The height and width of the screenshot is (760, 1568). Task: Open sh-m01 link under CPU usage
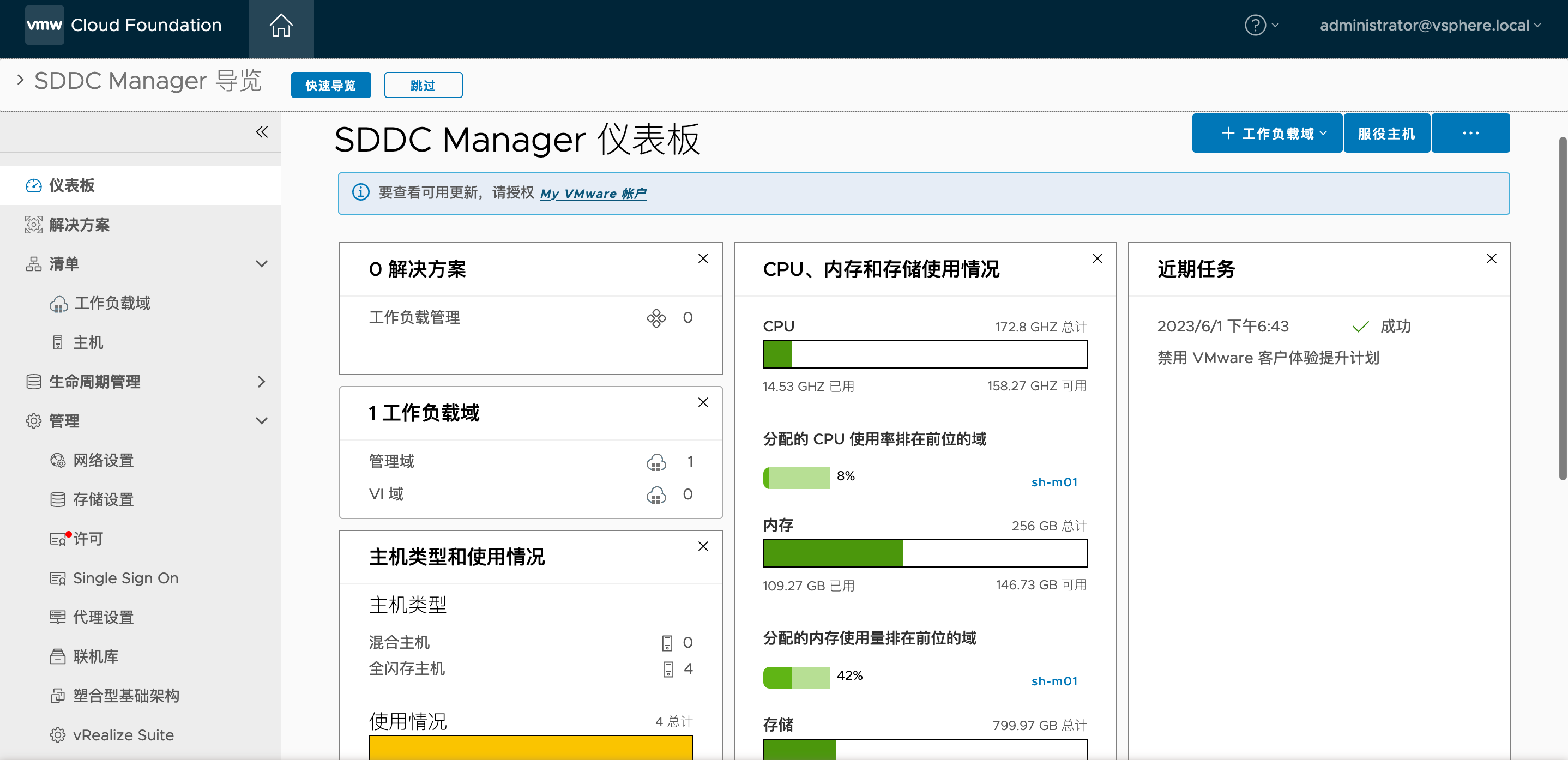pos(1054,482)
